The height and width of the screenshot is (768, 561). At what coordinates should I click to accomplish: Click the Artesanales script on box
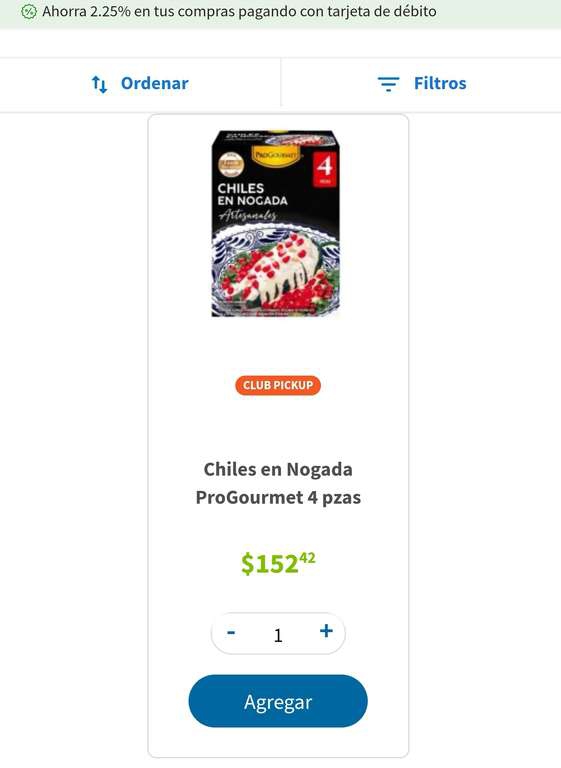[248, 216]
